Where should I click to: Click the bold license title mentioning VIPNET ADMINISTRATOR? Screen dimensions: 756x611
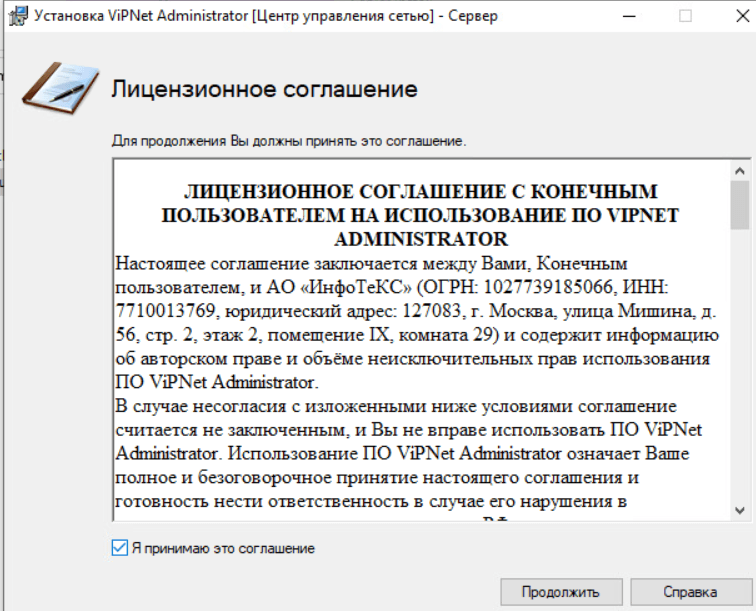click(420, 215)
